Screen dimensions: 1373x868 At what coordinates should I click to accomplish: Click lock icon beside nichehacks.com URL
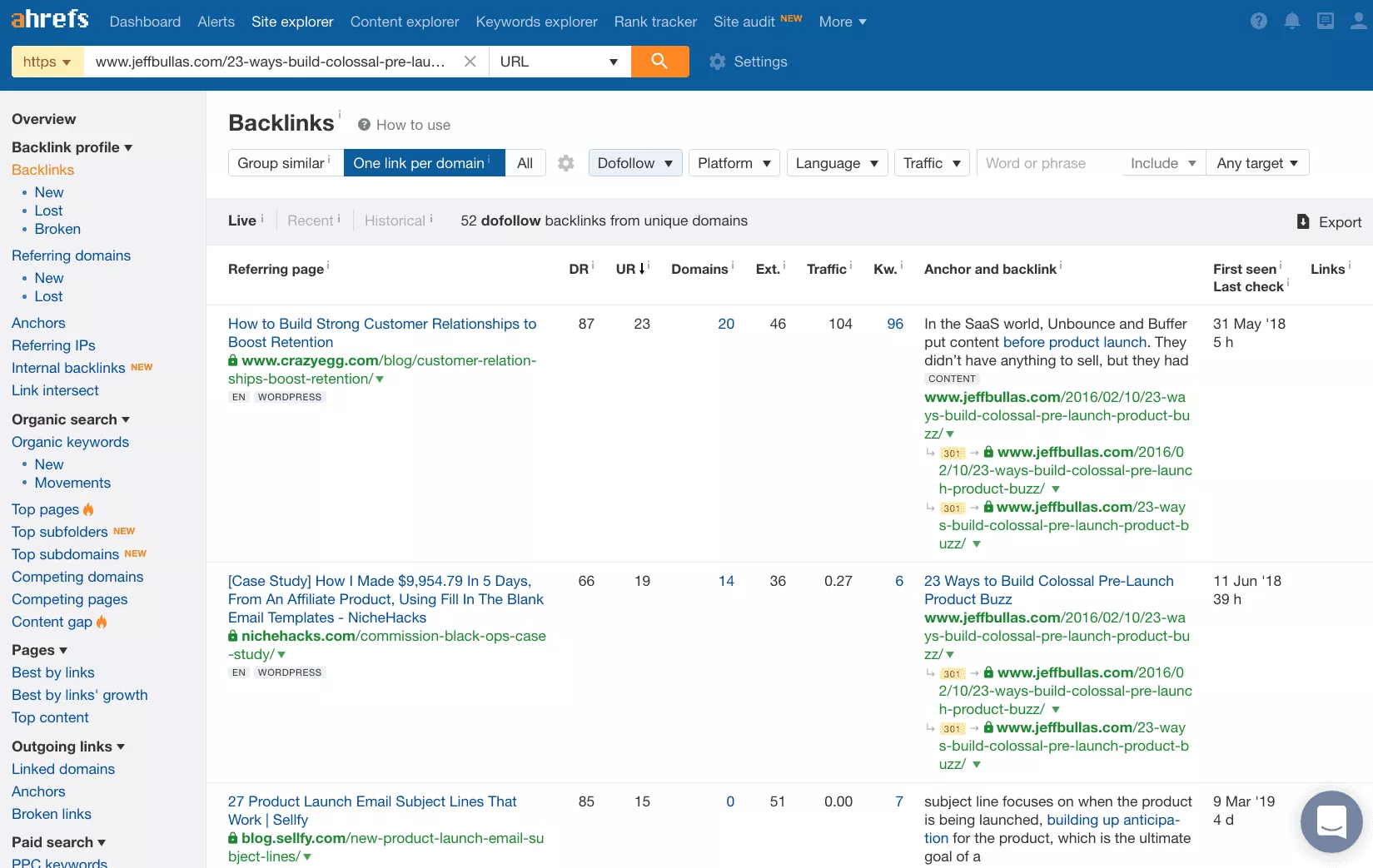point(233,636)
